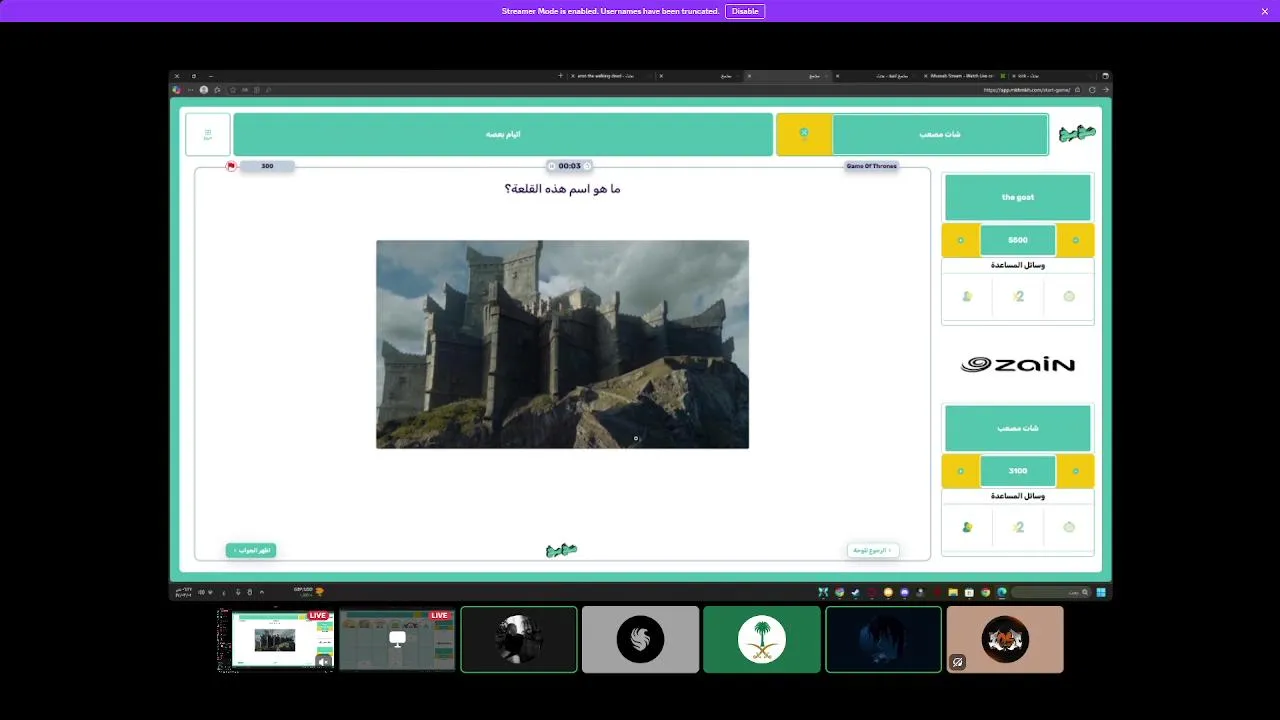Click the 'شات مصعب' current turn box in header
1280x720 pixels.
pyautogui.click(x=940, y=134)
